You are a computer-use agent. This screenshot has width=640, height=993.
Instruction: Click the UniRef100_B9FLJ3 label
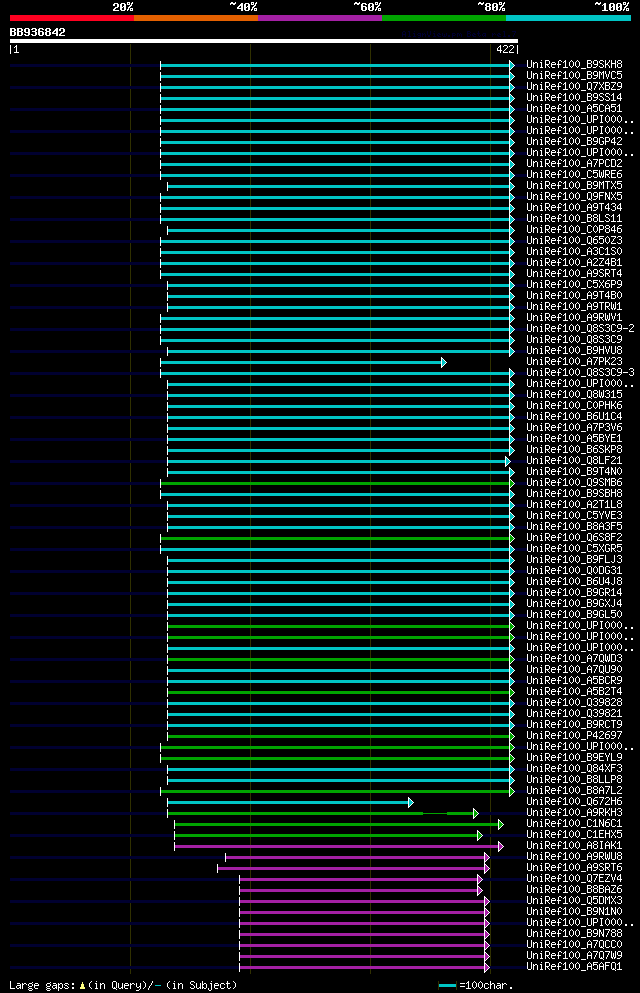pyautogui.click(x=574, y=559)
